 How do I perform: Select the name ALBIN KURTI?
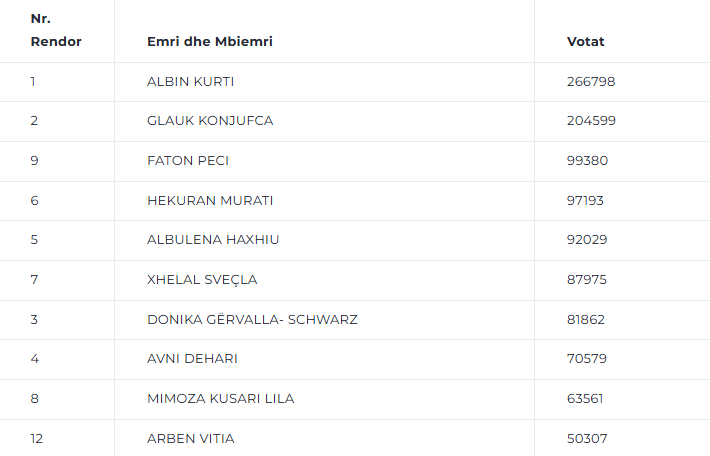point(190,81)
